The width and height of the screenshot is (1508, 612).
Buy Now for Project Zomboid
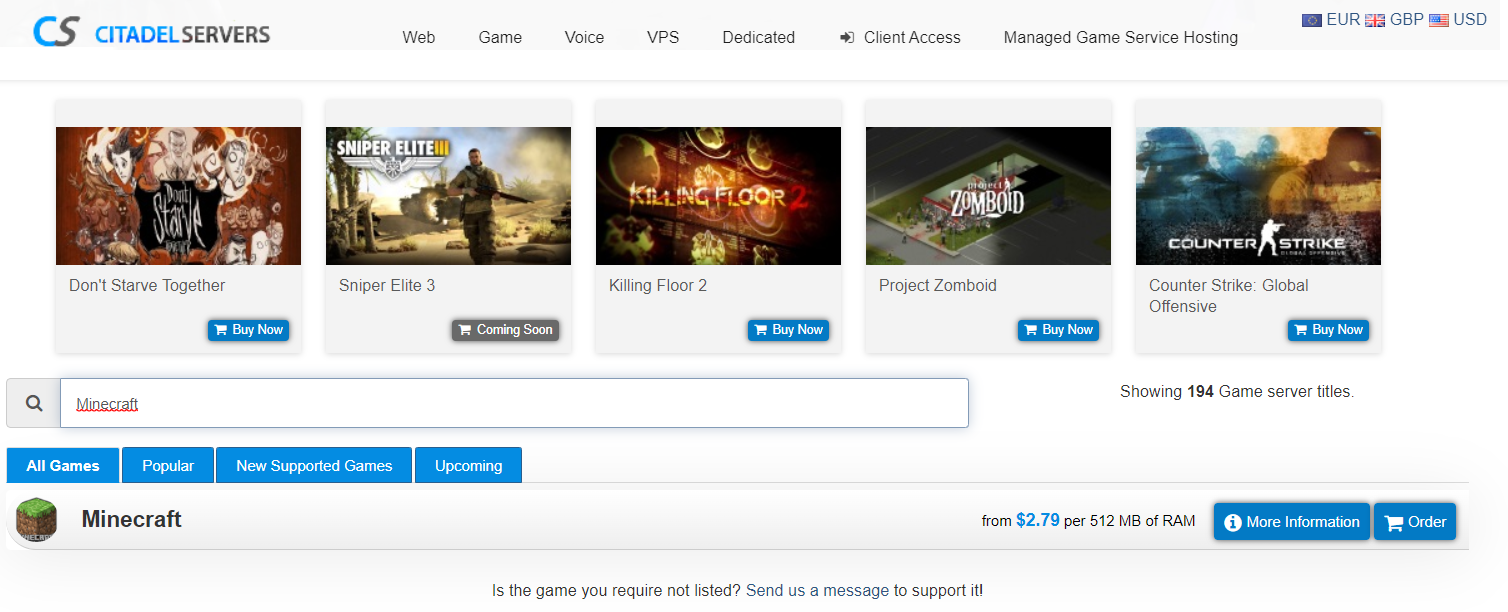click(x=1058, y=330)
